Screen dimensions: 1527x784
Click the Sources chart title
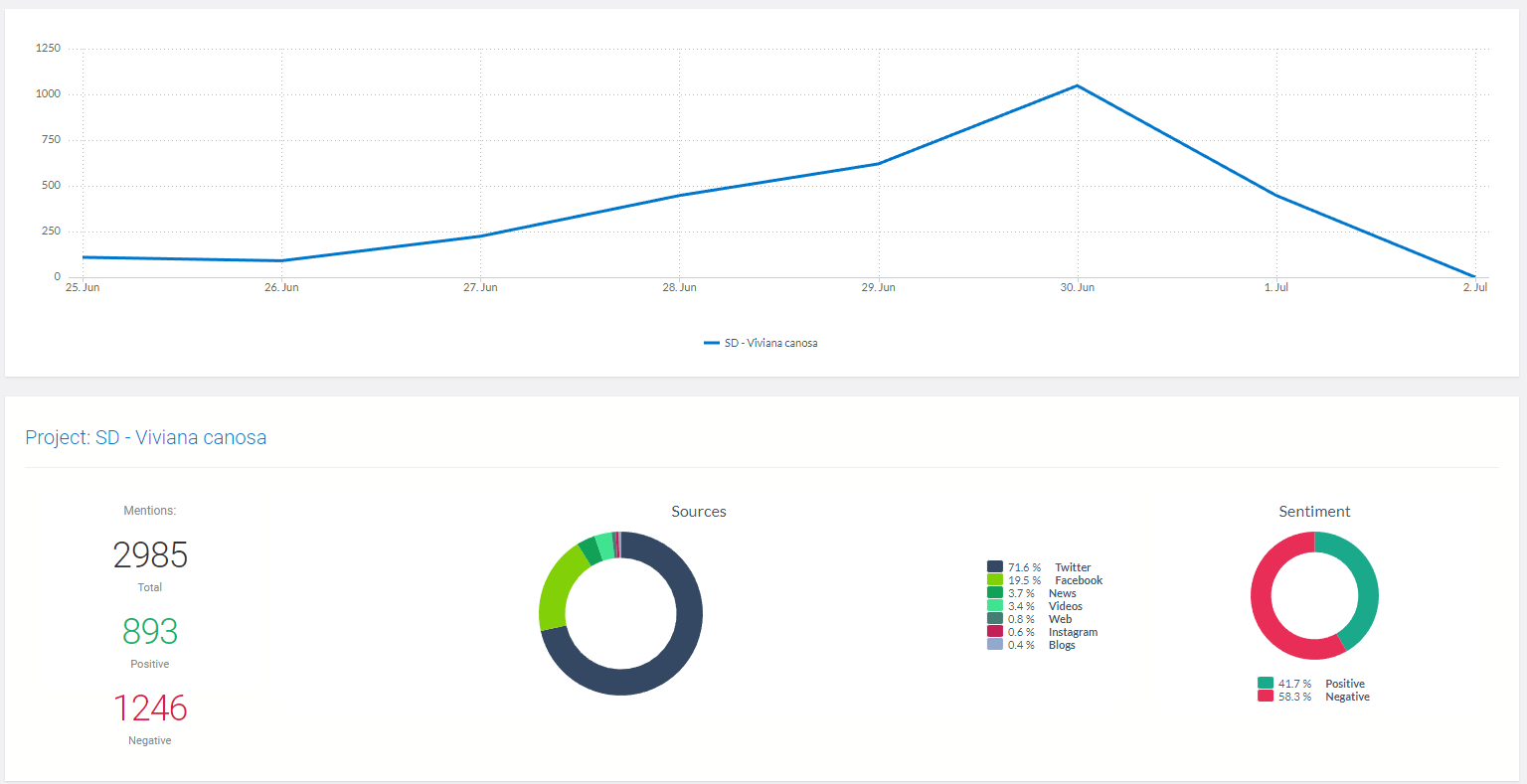pyautogui.click(x=699, y=512)
